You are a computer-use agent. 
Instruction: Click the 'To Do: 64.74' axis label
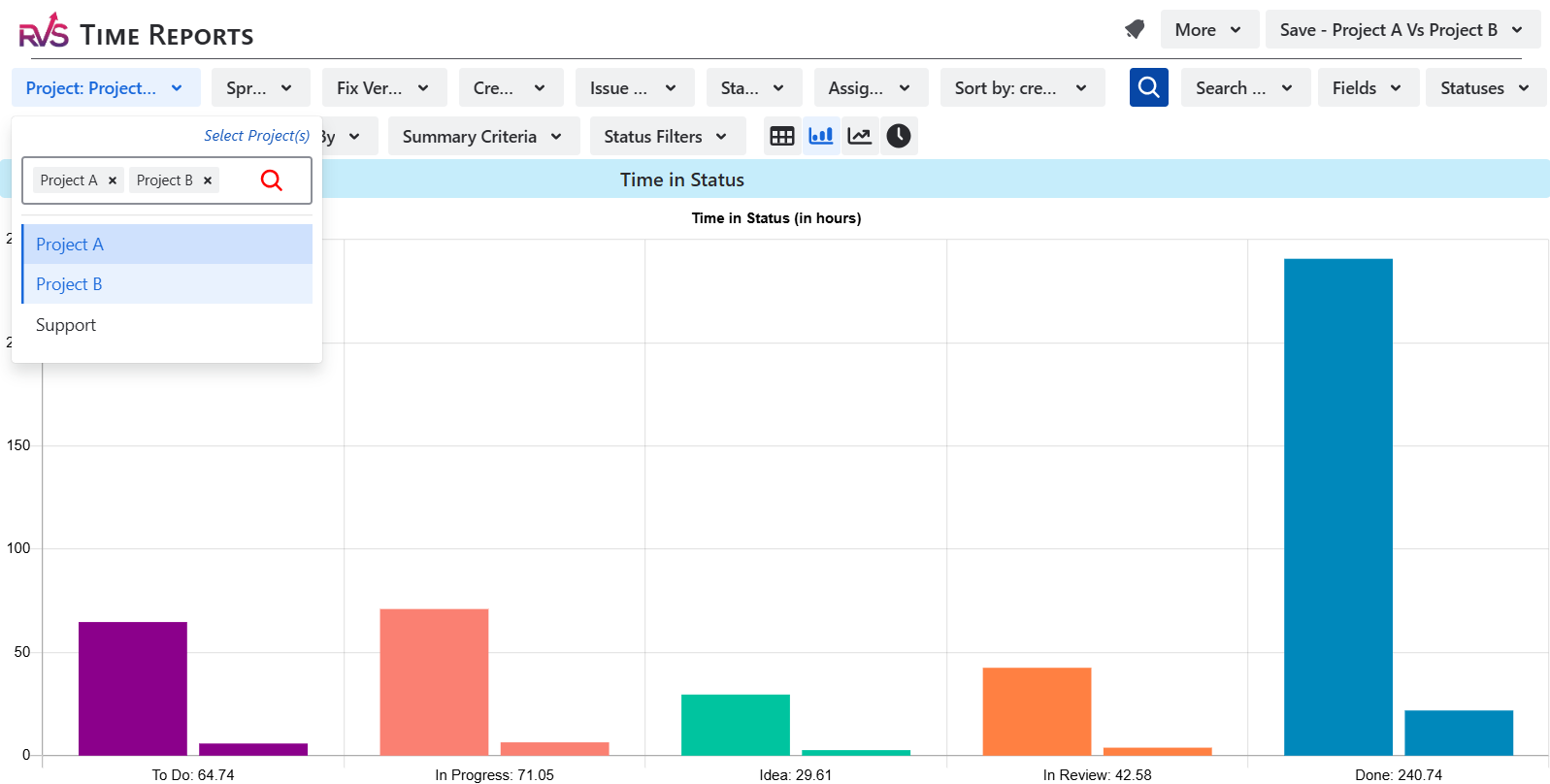(x=193, y=774)
